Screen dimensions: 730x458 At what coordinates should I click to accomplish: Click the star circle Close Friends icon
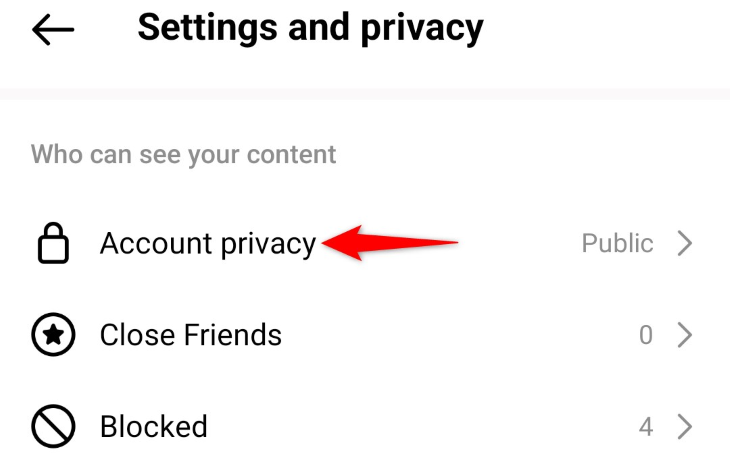pyautogui.click(x=53, y=336)
